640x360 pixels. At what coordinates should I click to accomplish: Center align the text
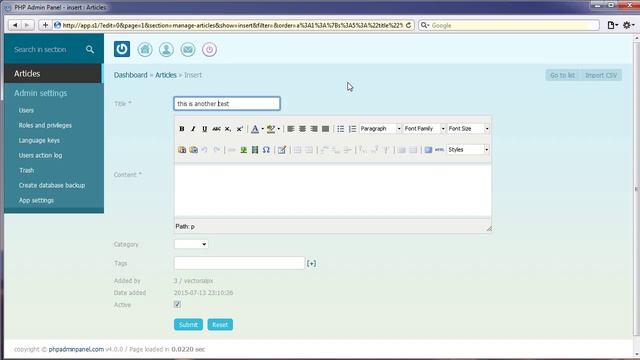[x=302, y=129]
